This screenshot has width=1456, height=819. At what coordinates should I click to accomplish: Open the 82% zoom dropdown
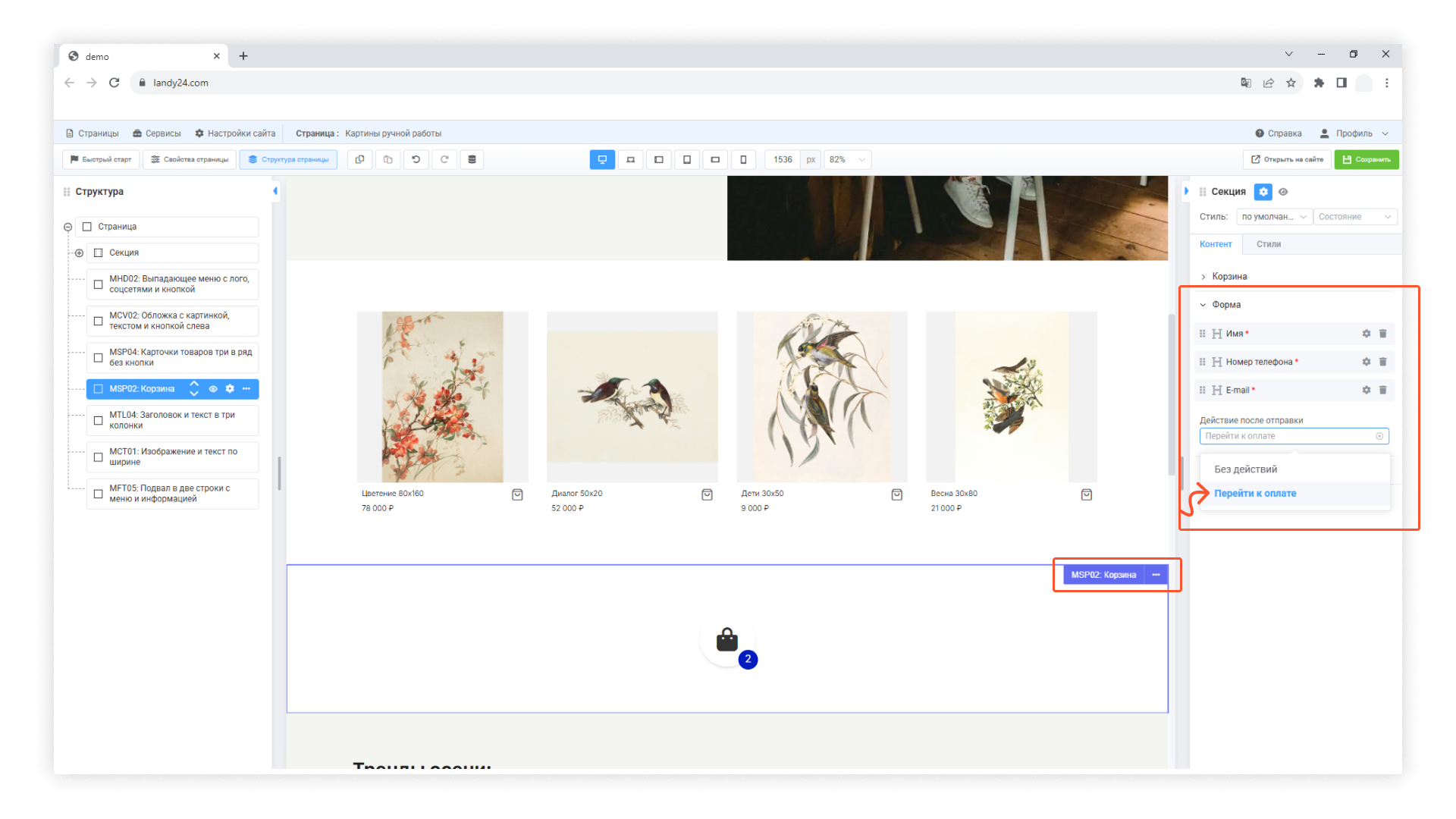[847, 159]
